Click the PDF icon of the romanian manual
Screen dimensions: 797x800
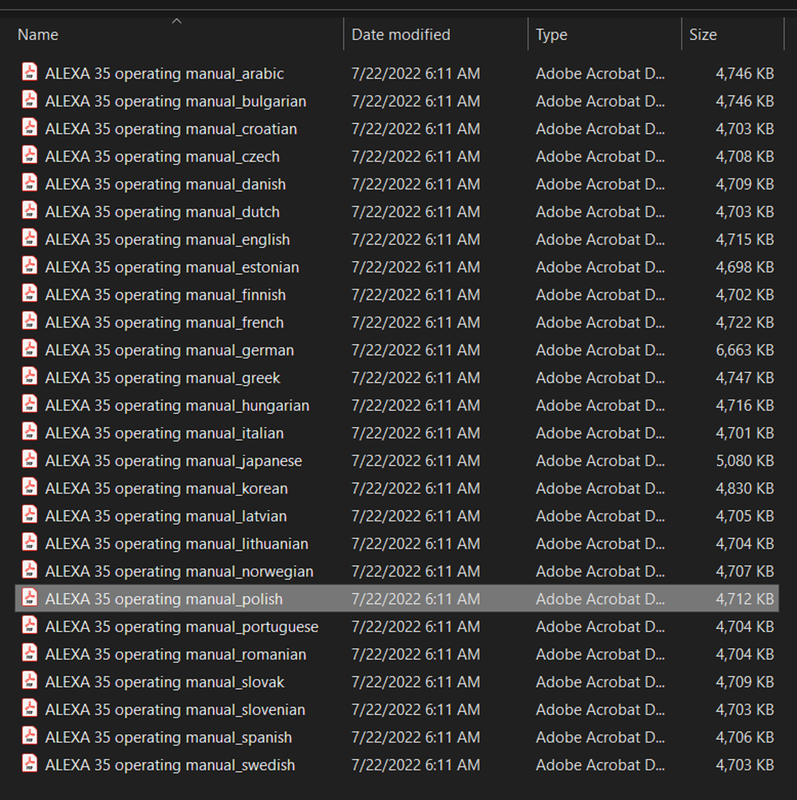30,653
